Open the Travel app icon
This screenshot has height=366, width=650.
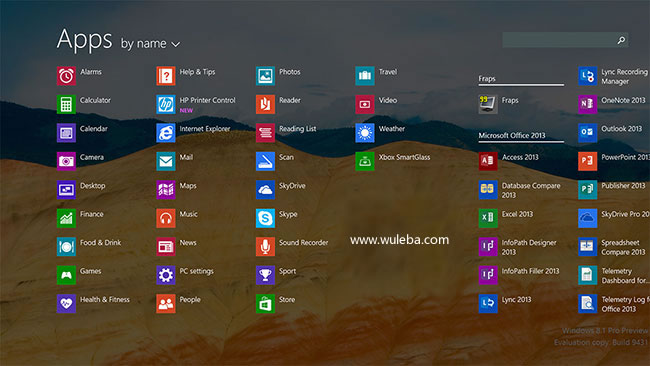pyautogui.click(x=365, y=76)
